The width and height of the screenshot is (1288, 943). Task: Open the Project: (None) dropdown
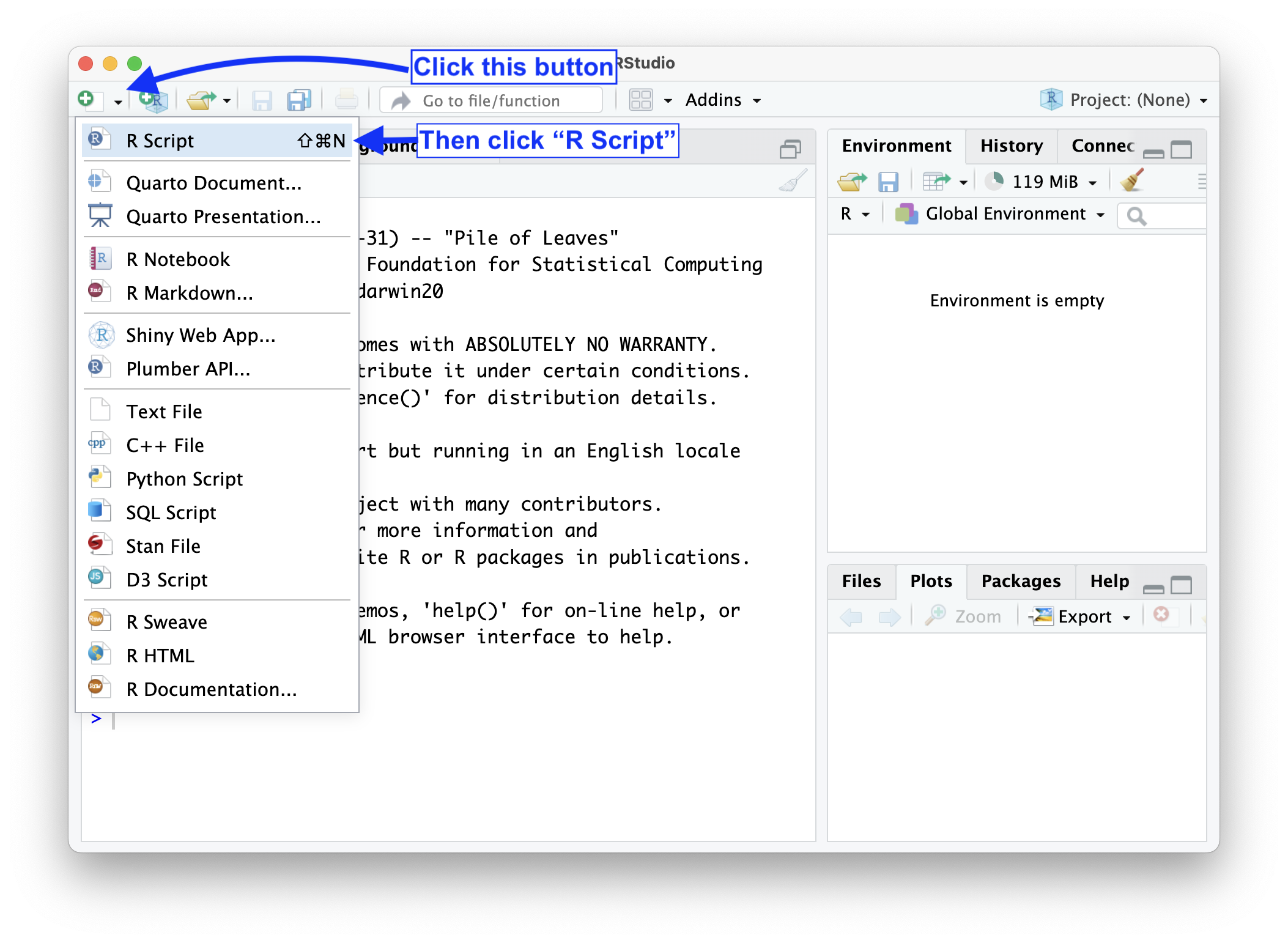coord(1135,99)
